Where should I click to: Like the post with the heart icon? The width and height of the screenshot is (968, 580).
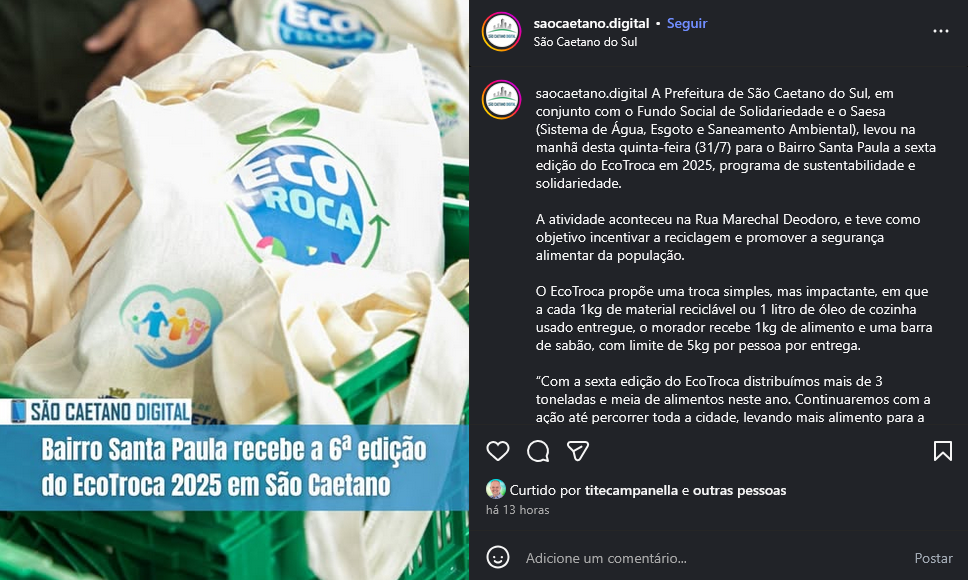pos(498,451)
